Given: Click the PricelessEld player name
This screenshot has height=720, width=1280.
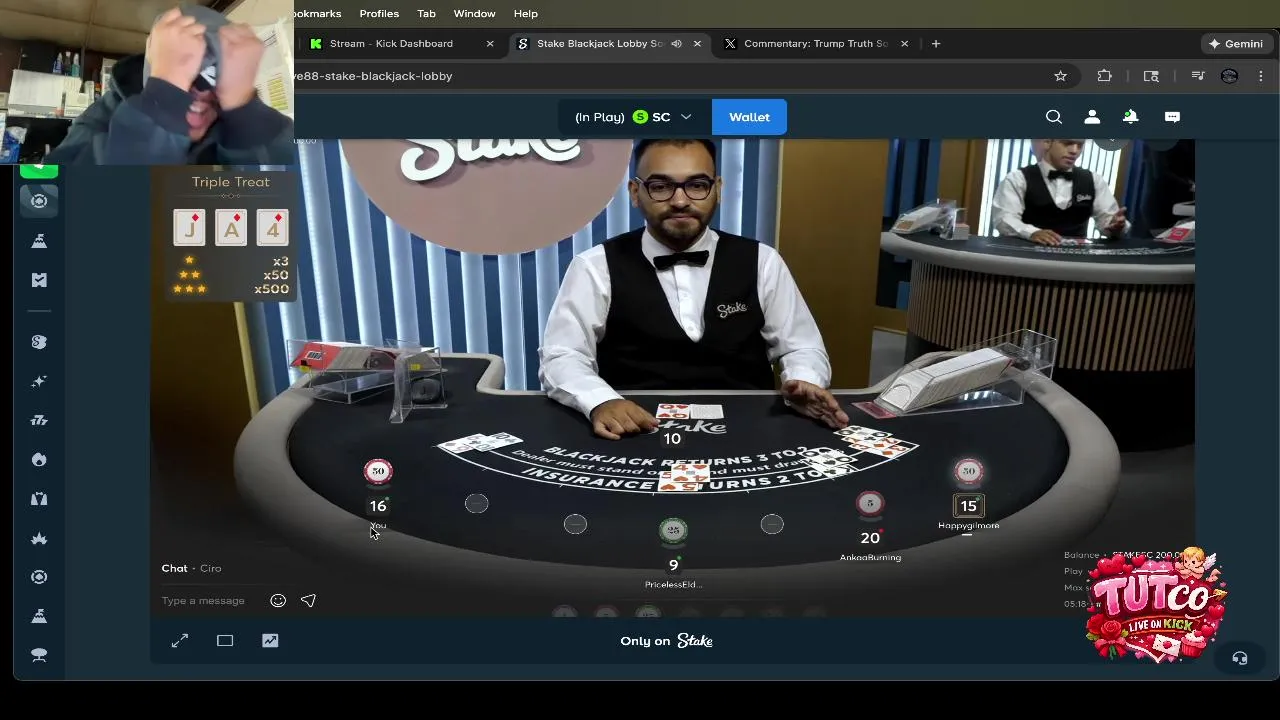Looking at the screenshot, I should tap(673, 585).
